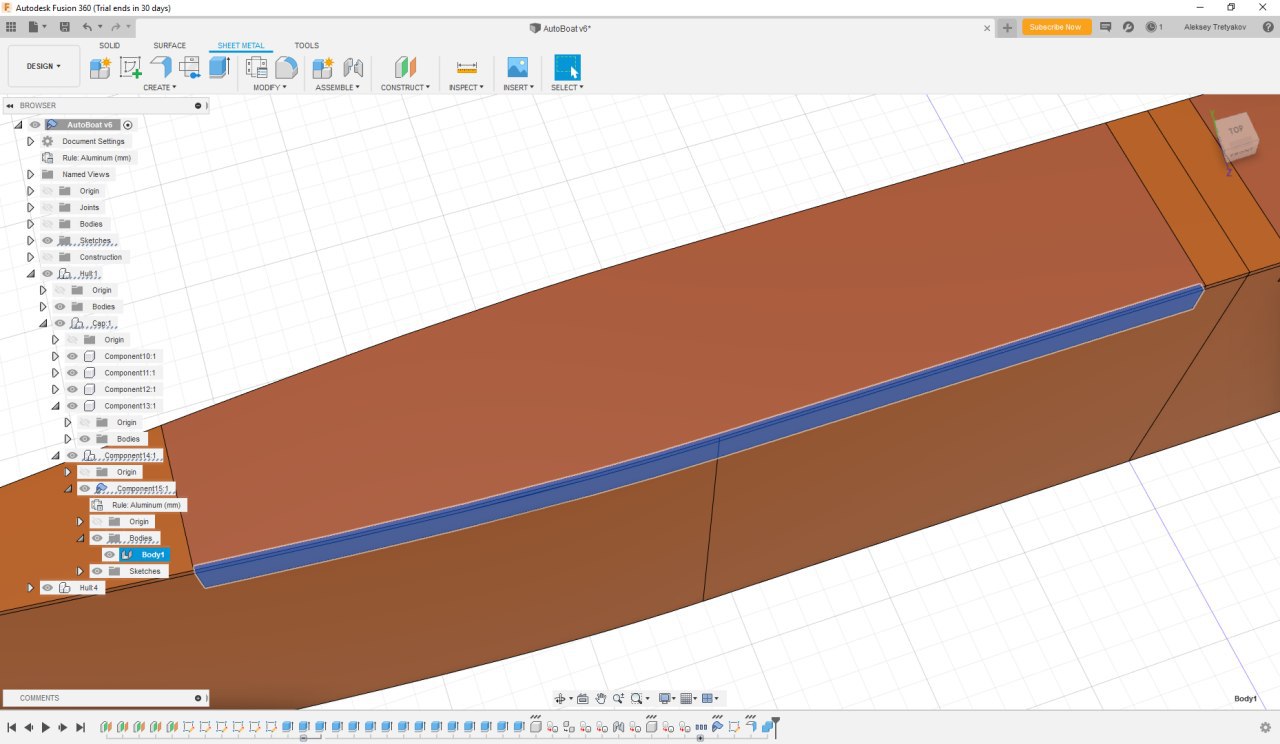Click the Joint tool icon
This screenshot has height=744, width=1280.
pos(352,68)
